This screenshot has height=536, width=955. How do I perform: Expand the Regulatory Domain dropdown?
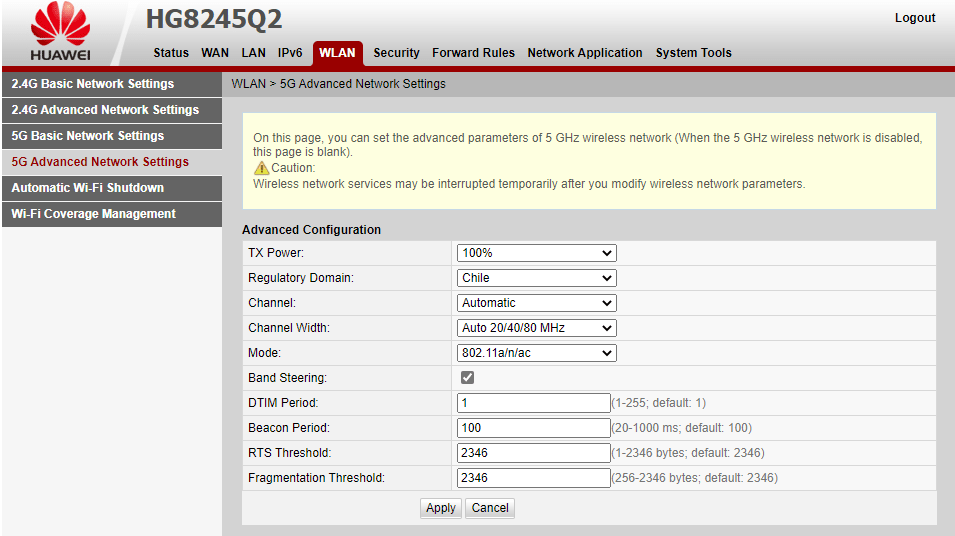point(536,278)
